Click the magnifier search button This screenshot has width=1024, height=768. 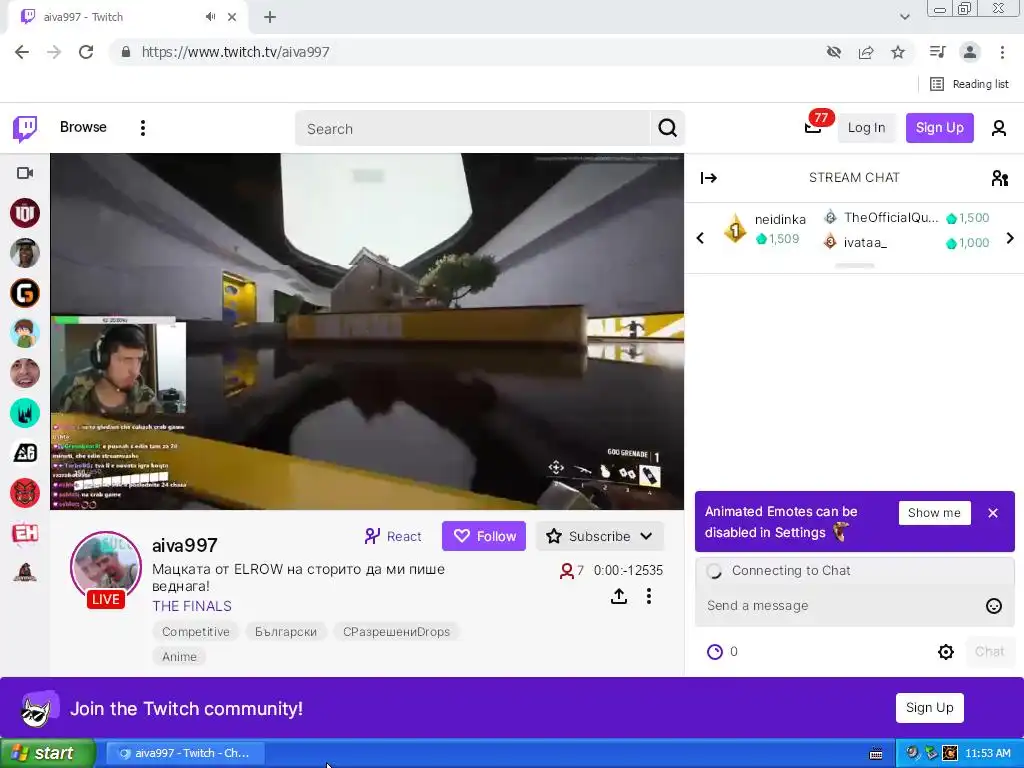click(x=667, y=128)
